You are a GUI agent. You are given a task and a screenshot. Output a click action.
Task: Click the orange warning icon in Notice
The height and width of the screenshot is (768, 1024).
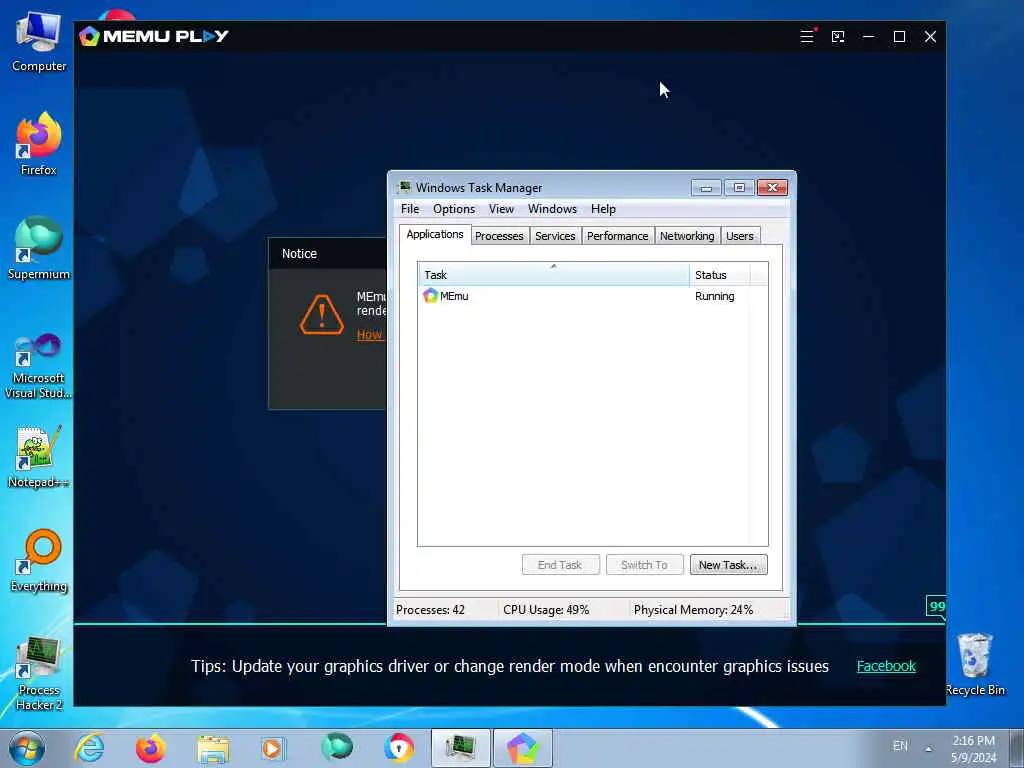click(x=321, y=315)
